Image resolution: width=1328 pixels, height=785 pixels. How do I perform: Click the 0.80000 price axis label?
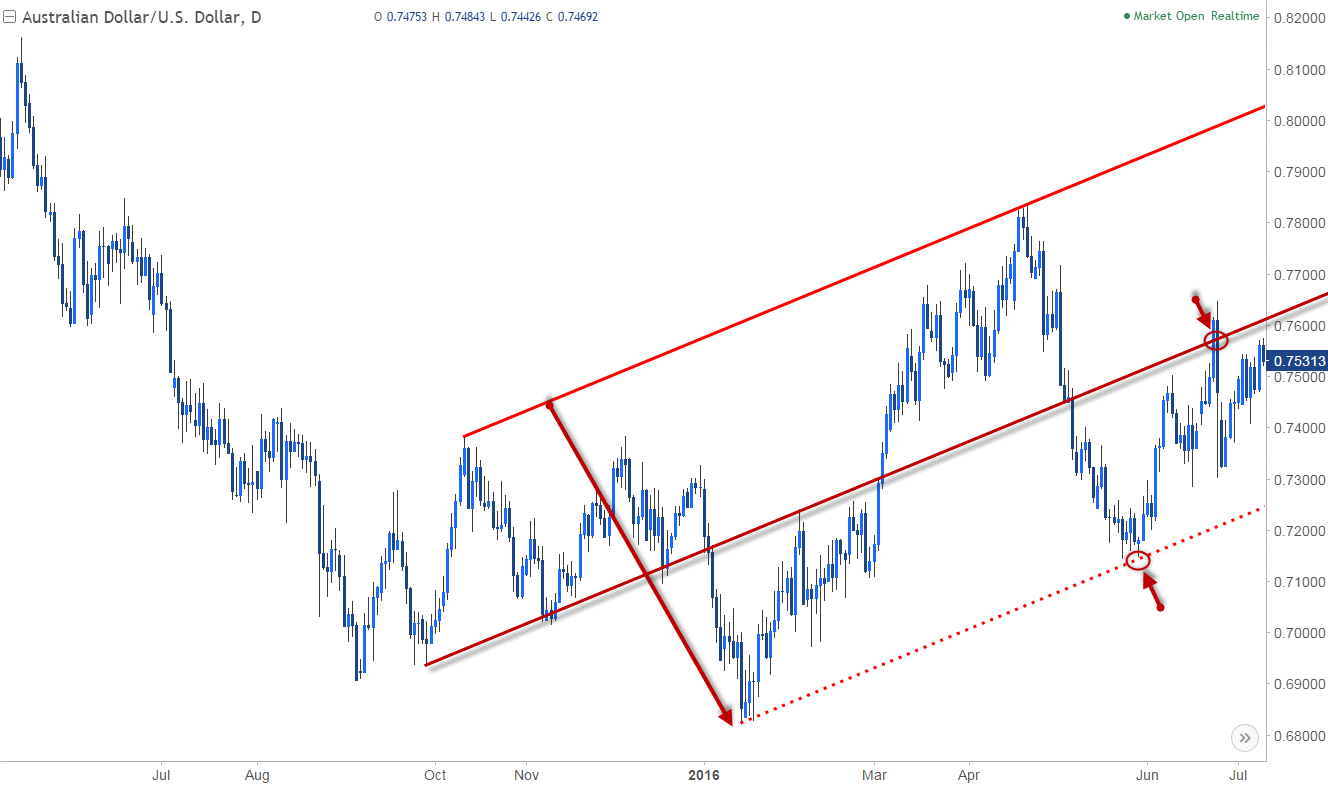(x=1298, y=121)
